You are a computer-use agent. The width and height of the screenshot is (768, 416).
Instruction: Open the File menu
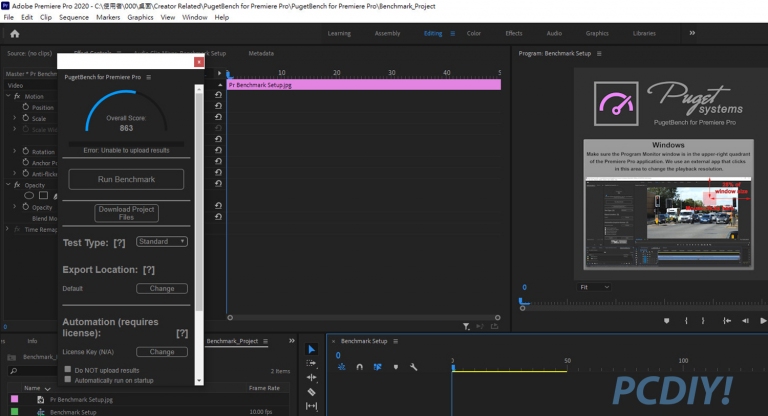pos(9,17)
